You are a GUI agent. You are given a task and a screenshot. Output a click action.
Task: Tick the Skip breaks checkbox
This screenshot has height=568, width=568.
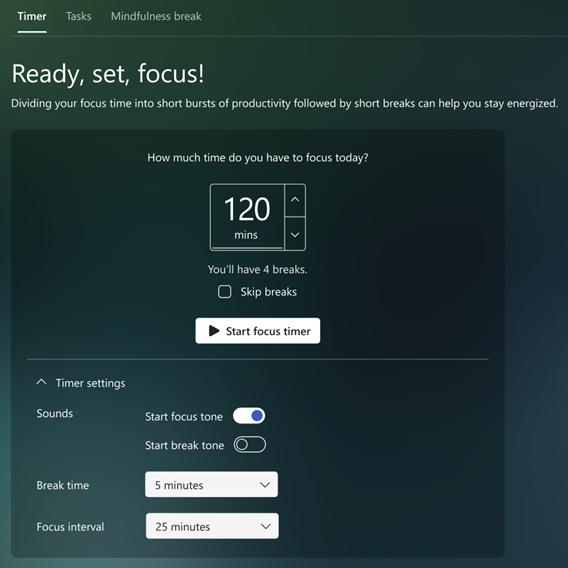point(225,292)
